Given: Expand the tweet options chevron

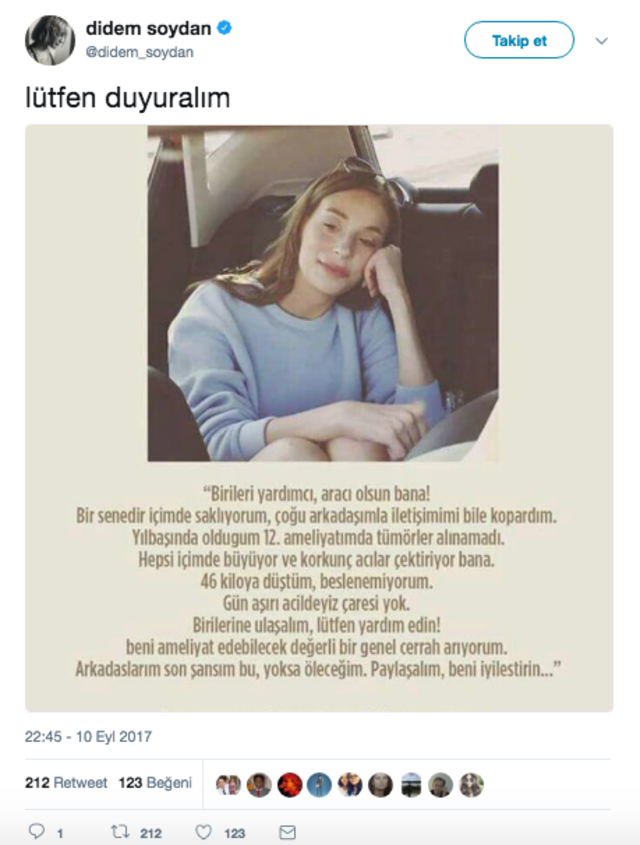Looking at the screenshot, I should [x=601, y=41].
